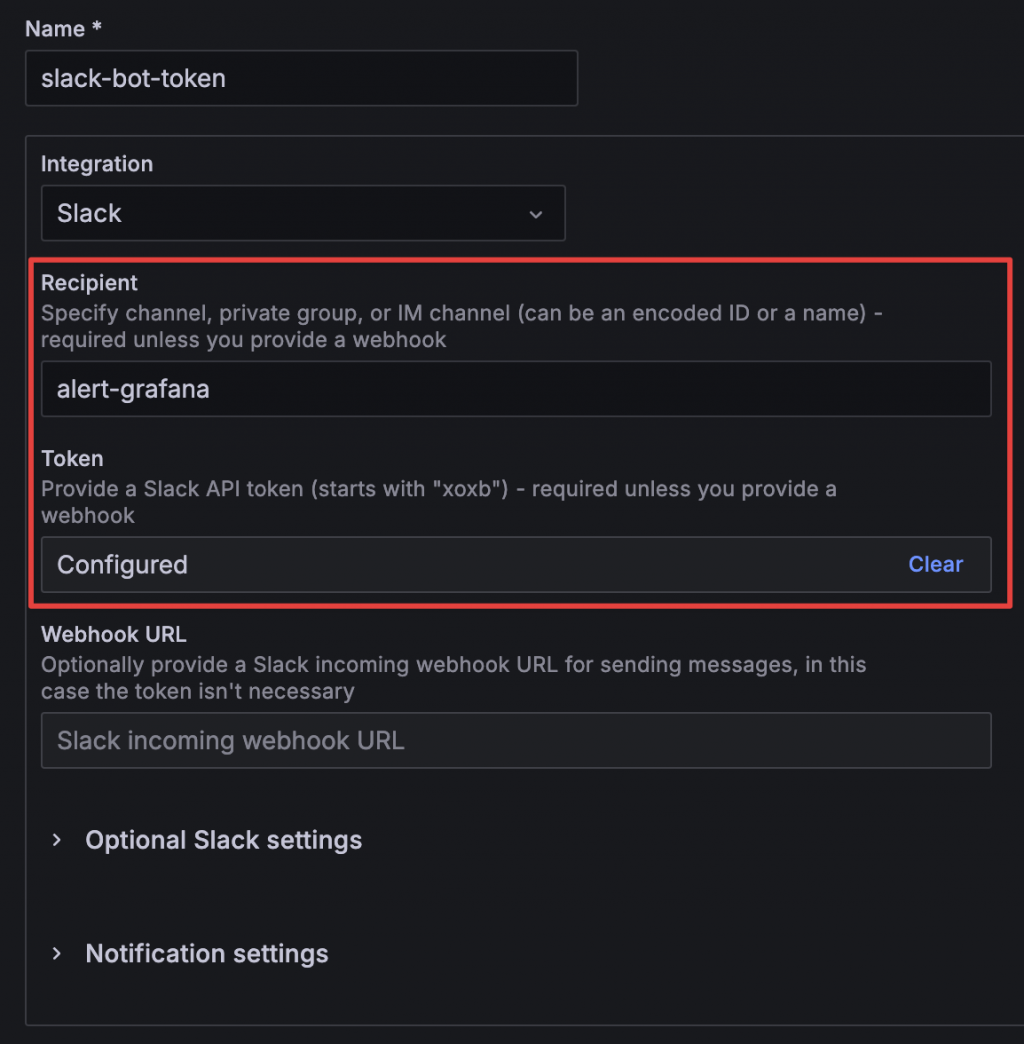Focus the Name field containing slack-bot-token
1024x1044 pixels.
[x=300, y=78]
